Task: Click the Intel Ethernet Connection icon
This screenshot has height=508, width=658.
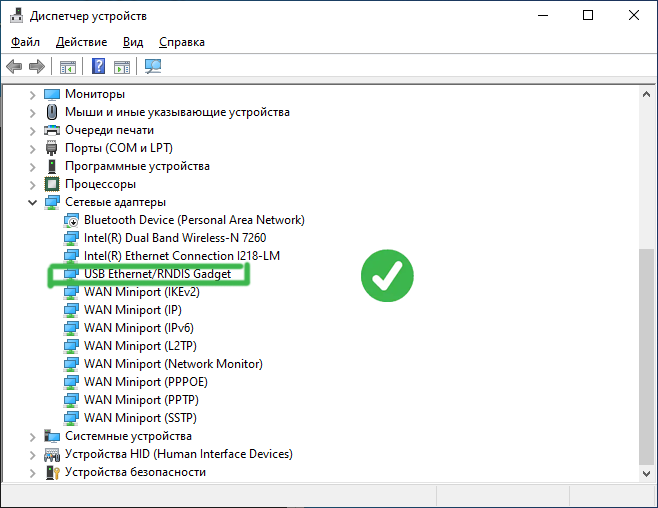Action: coord(71,256)
